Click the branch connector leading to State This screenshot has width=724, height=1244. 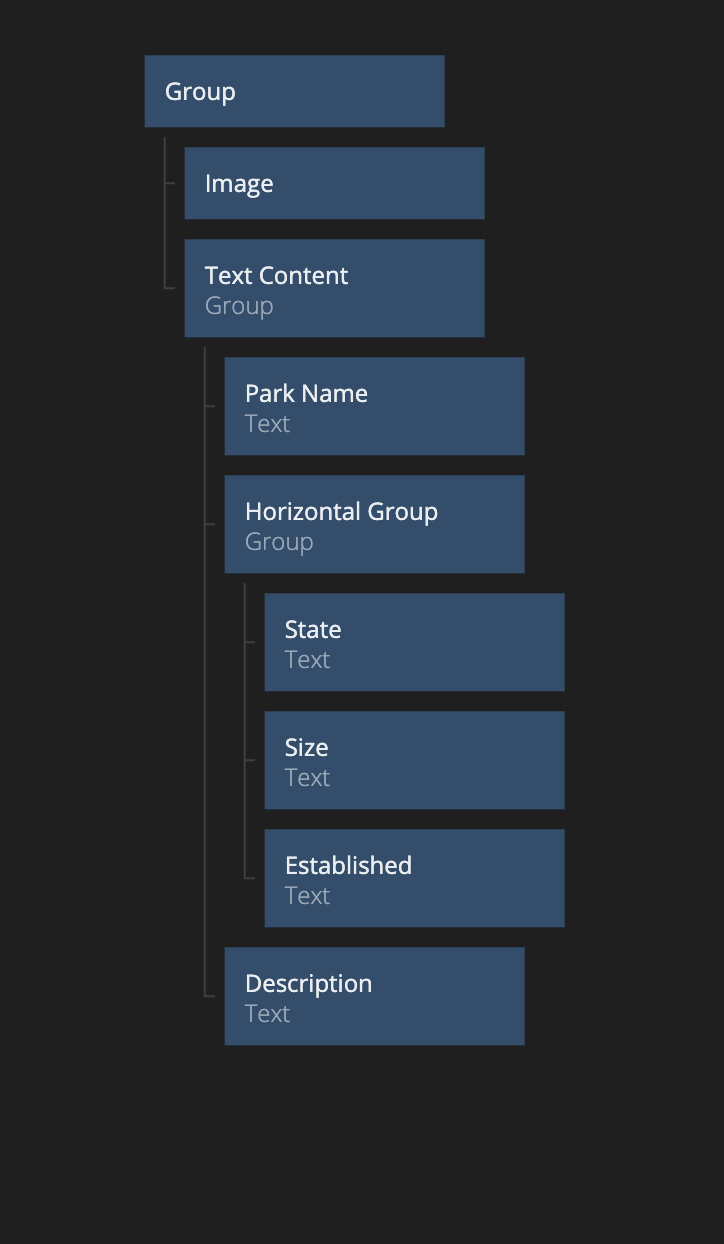(250, 642)
